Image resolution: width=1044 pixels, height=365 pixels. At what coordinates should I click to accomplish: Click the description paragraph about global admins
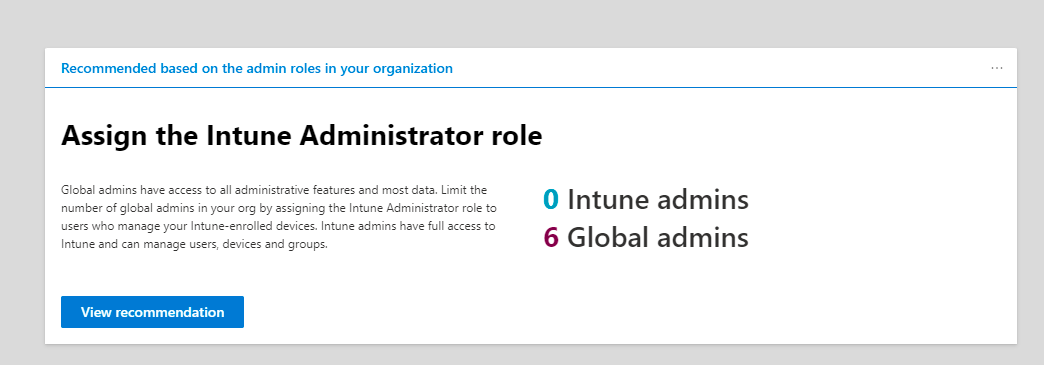tap(279, 217)
